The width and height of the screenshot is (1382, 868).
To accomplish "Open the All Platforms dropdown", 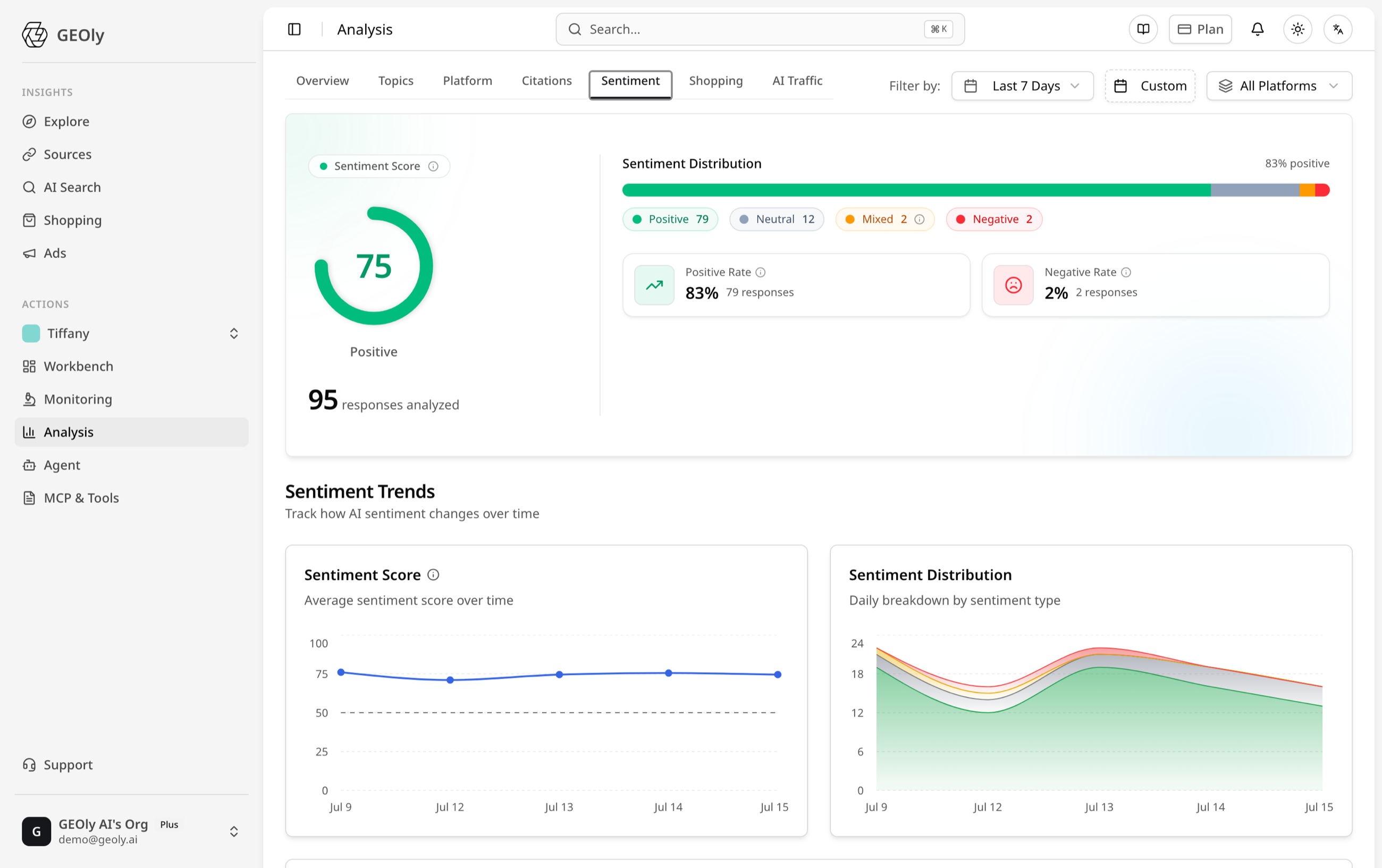I will tap(1279, 86).
